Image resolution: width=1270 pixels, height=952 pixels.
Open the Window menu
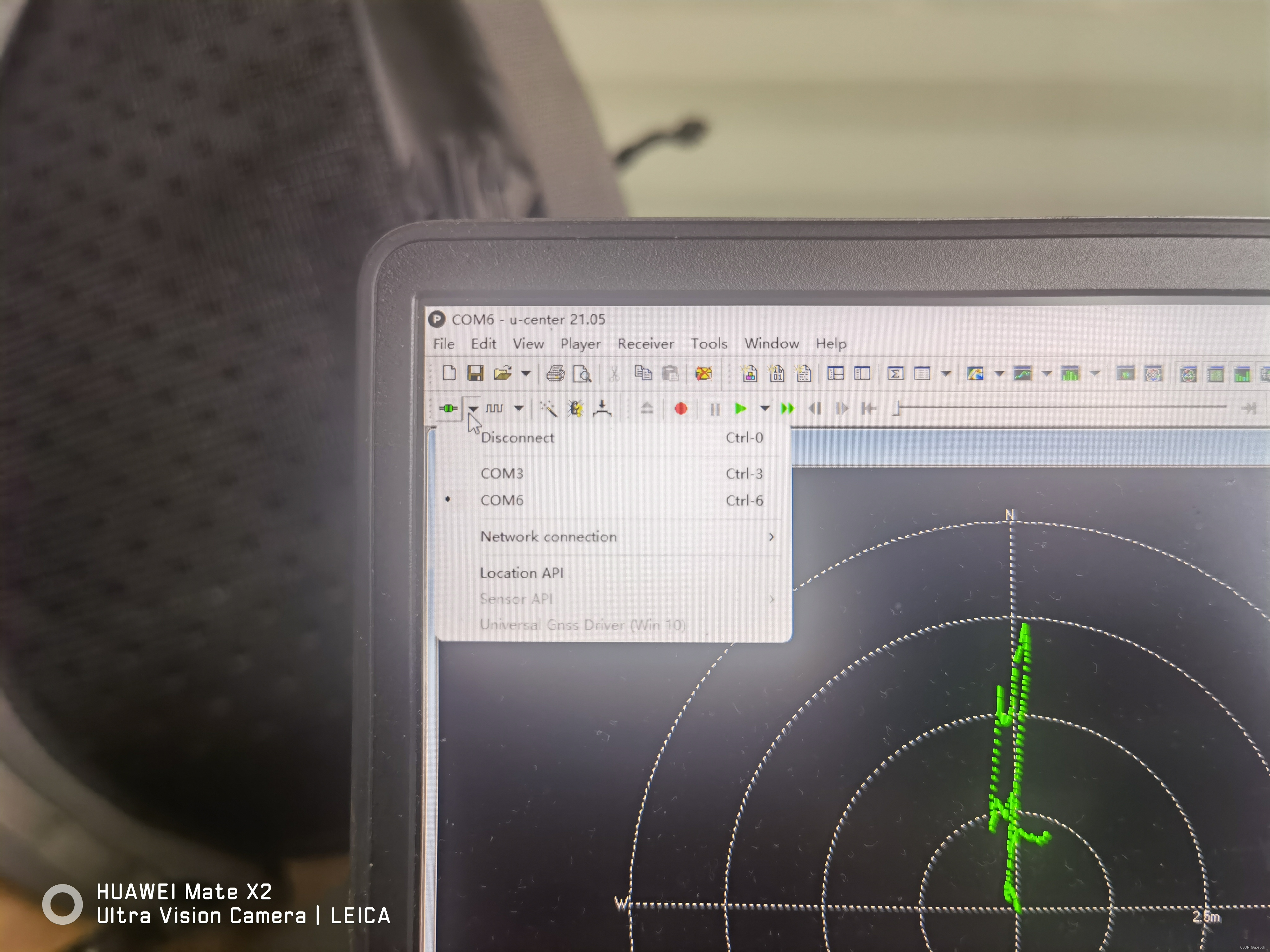click(772, 343)
